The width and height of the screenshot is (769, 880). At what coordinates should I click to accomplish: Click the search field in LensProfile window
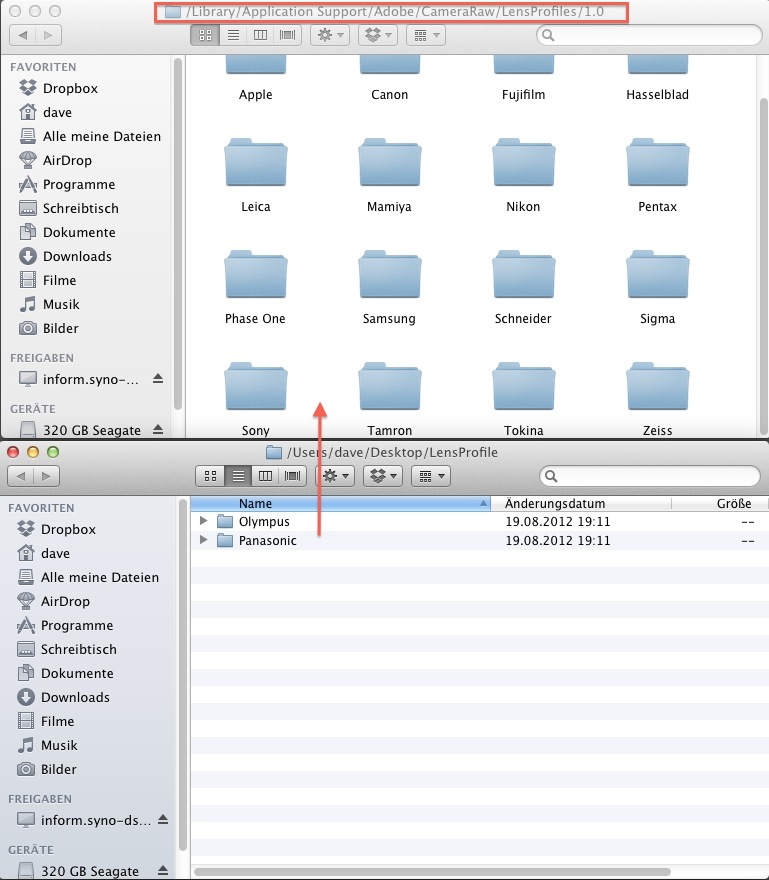651,476
